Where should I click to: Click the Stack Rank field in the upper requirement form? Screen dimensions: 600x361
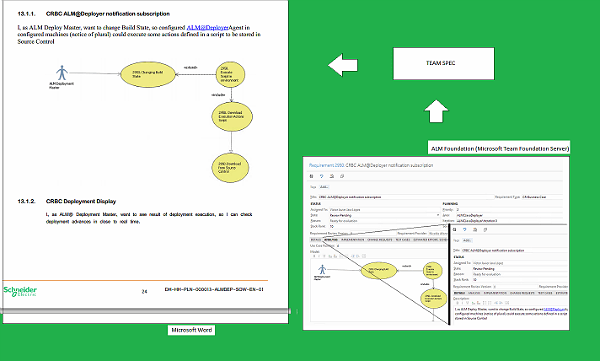pyautogui.click(x=384, y=226)
